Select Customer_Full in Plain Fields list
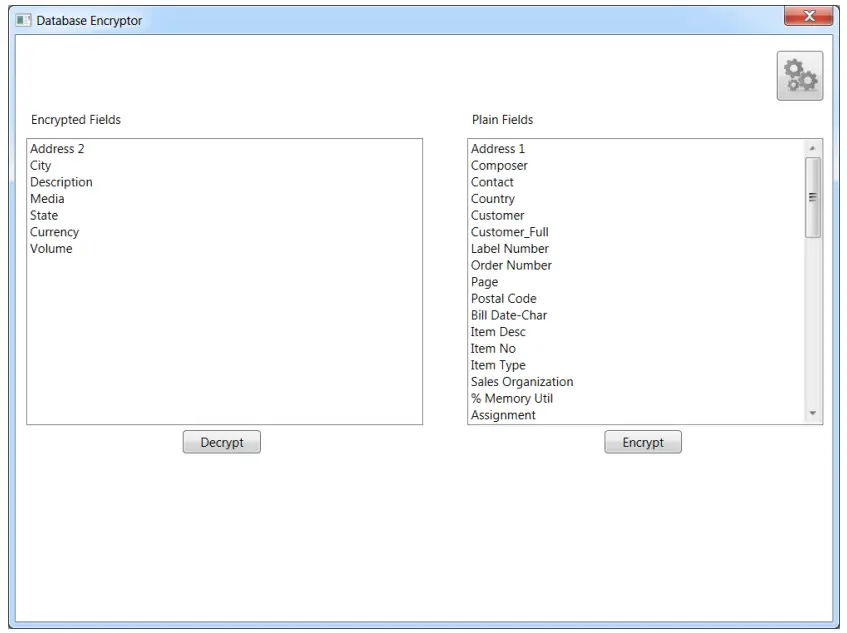 tap(509, 232)
